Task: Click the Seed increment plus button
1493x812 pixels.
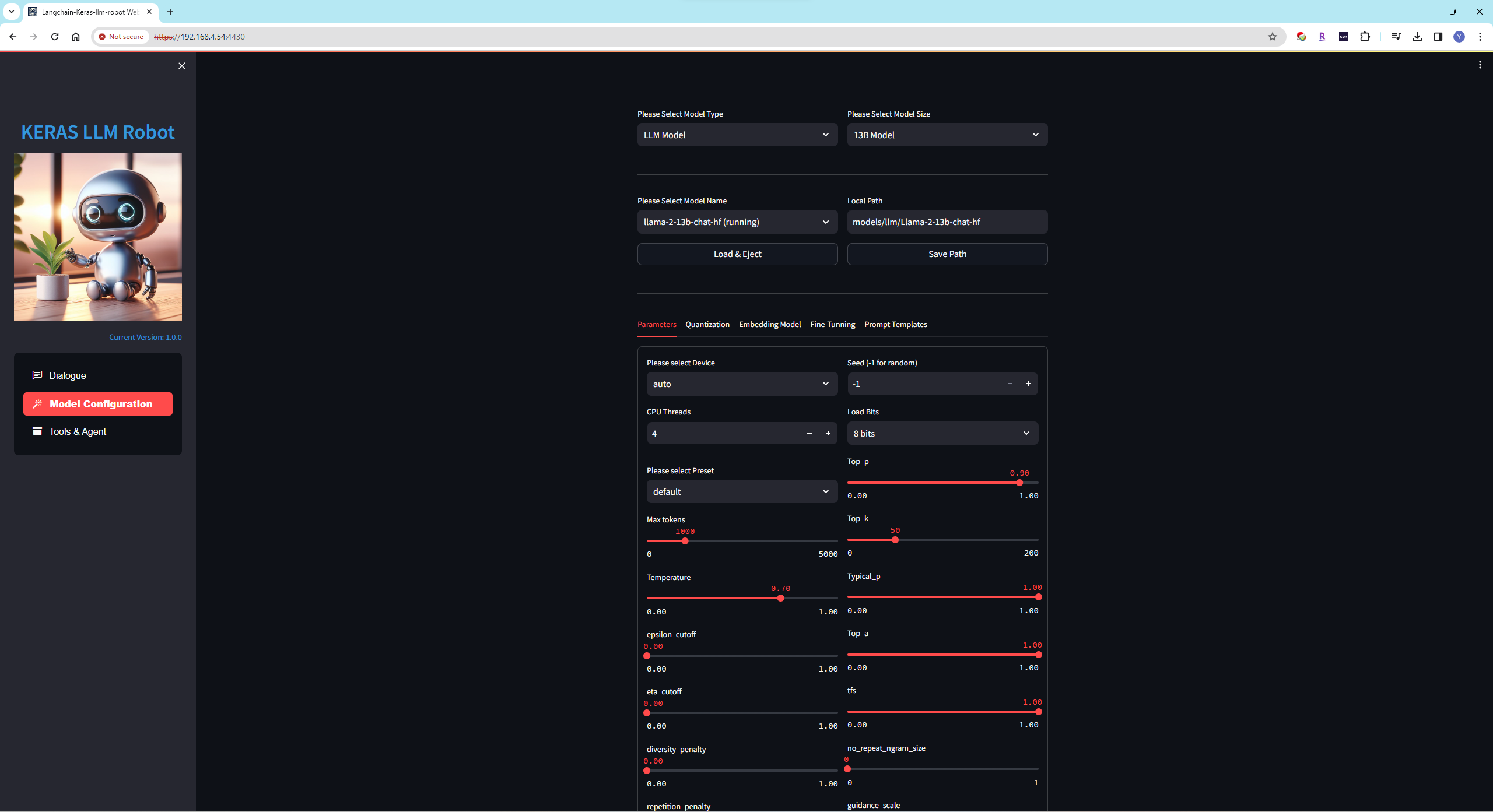Action: tap(1029, 384)
